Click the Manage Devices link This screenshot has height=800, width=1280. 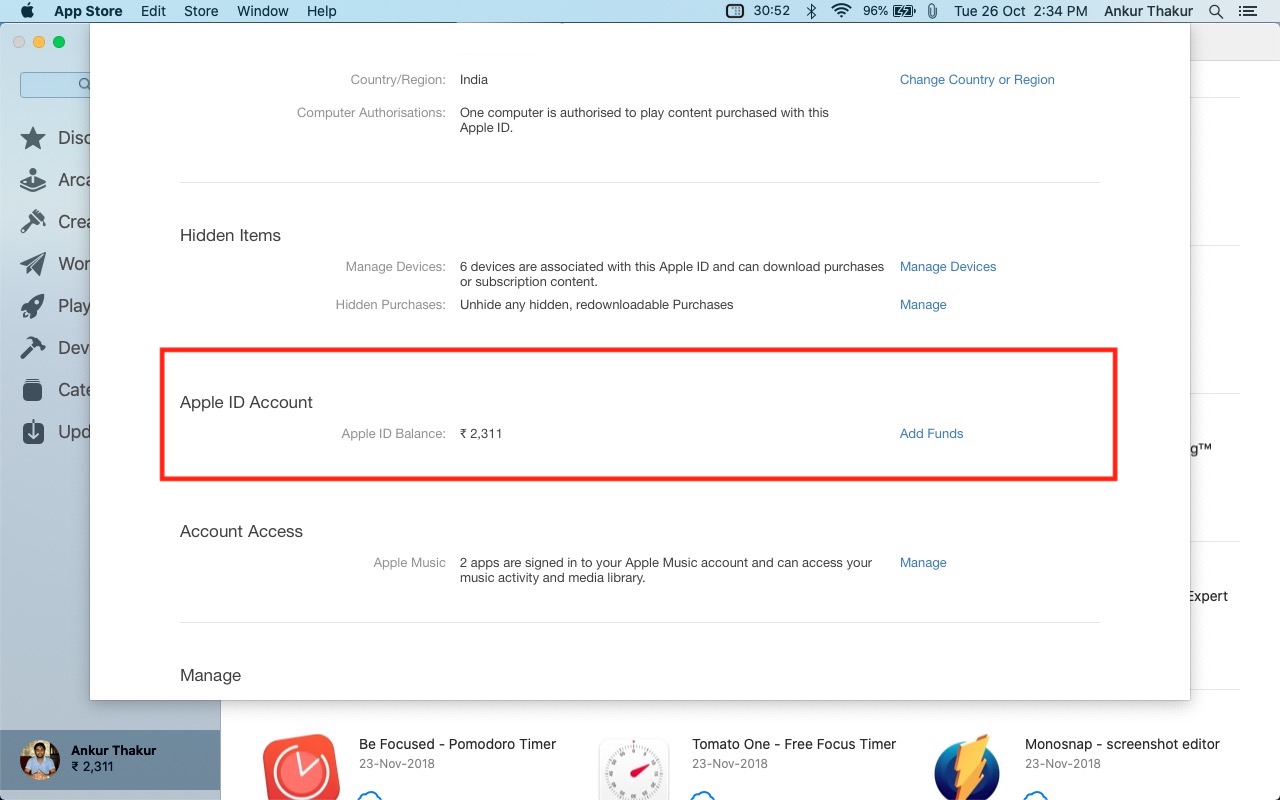point(948,267)
